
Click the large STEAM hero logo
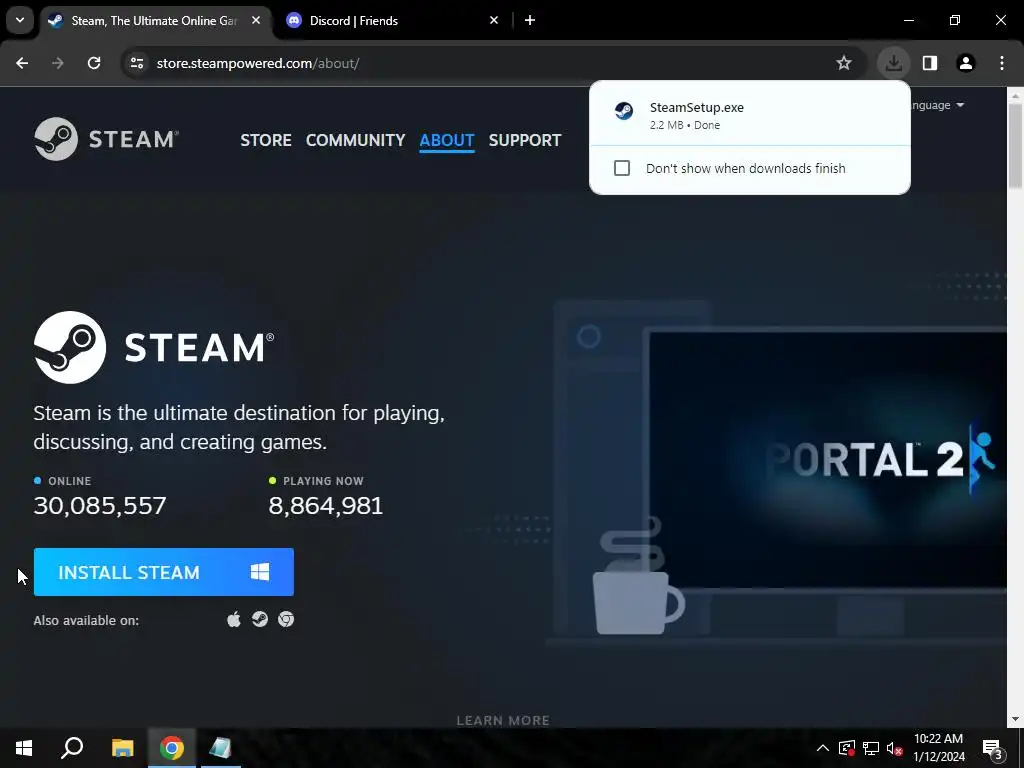pos(154,347)
